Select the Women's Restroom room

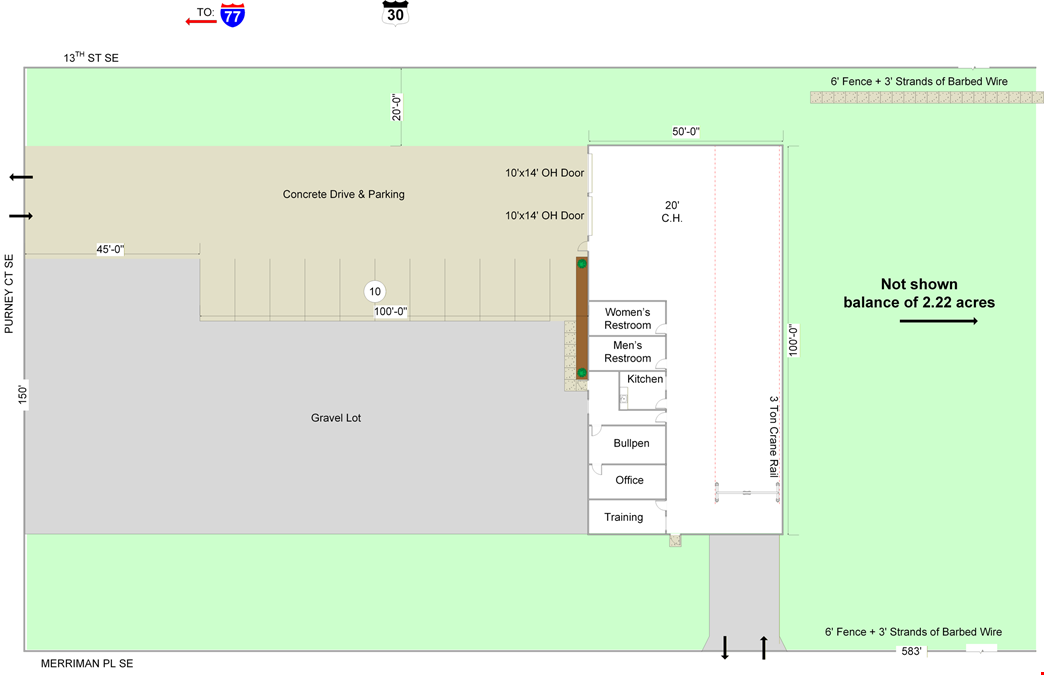click(627, 318)
